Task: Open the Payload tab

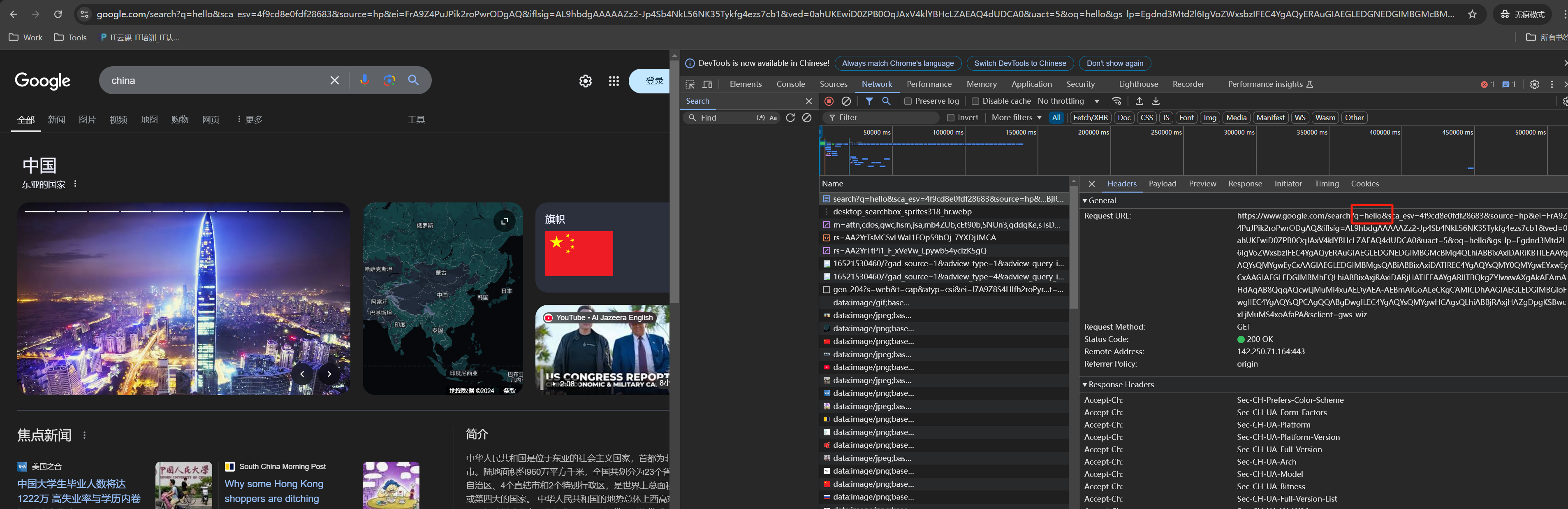Action: [1162, 184]
